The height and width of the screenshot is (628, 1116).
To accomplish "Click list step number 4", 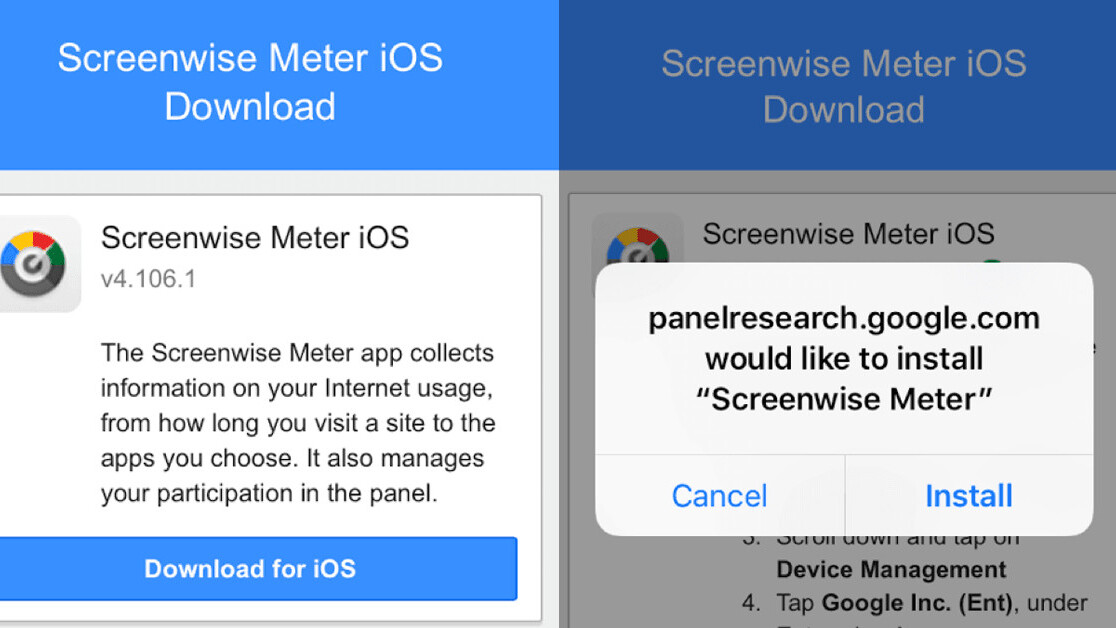I will (751, 603).
